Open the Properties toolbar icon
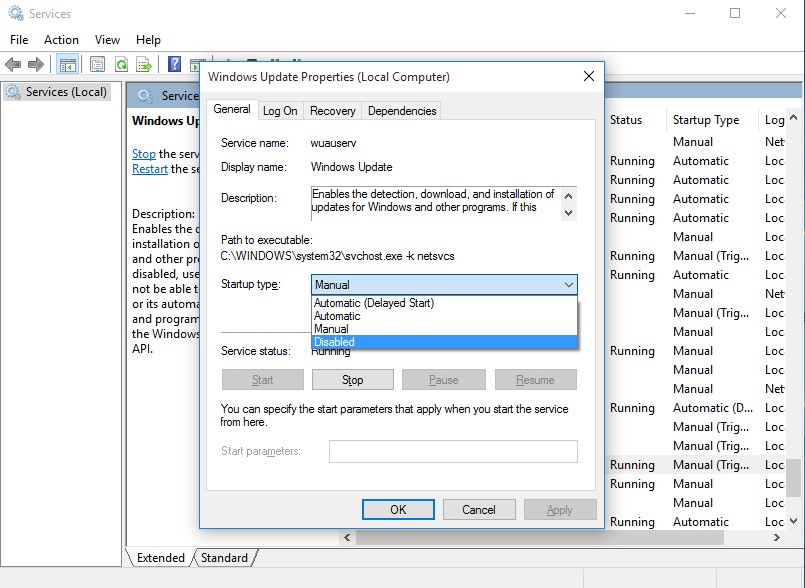Viewport: 805px width, 588px height. coord(97,65)
